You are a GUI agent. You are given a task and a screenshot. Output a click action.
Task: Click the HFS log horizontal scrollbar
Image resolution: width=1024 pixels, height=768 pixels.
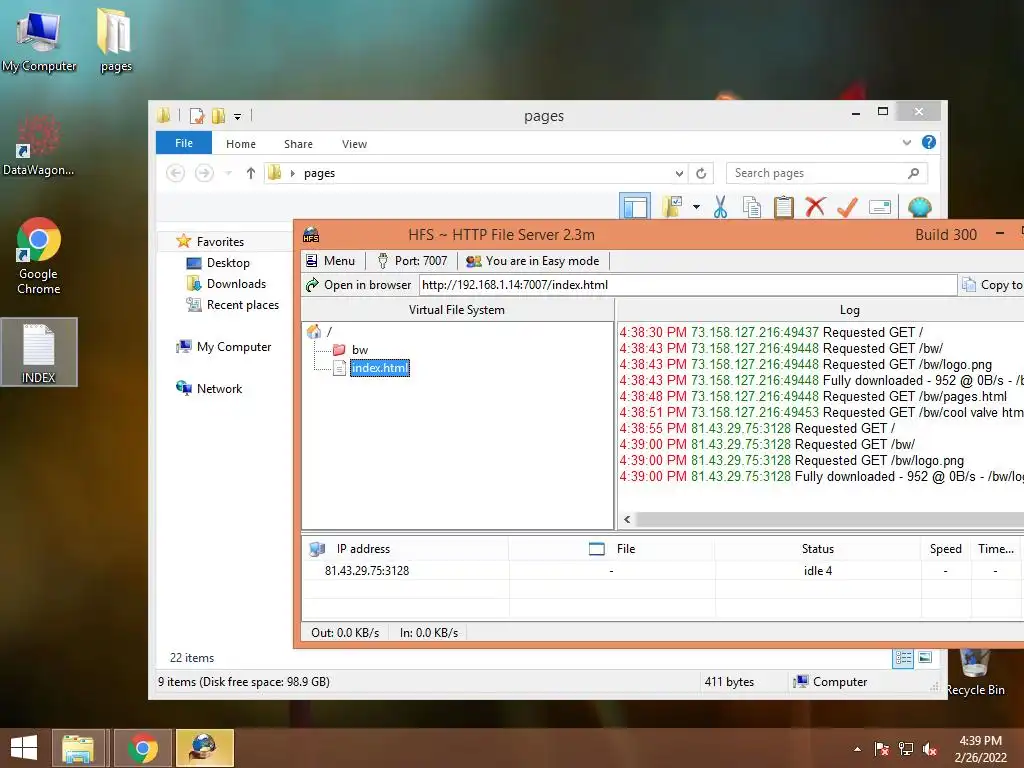pyautogui.click(x=829, y=519)
